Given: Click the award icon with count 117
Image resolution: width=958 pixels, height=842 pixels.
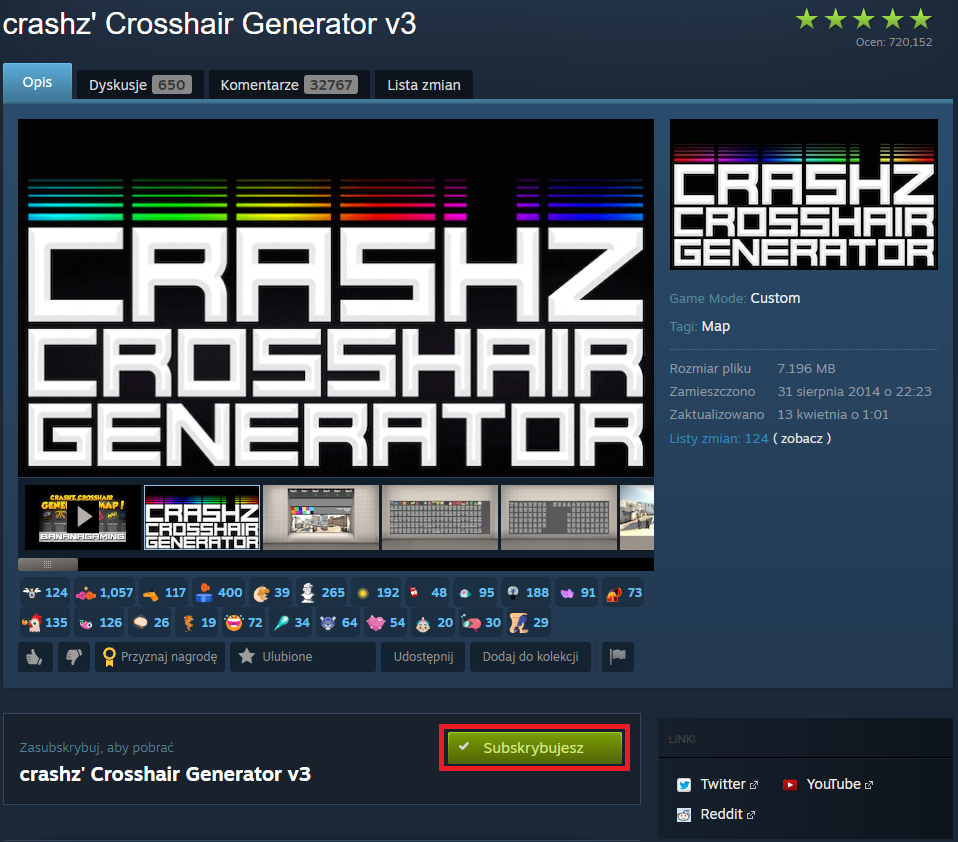Looking at the screenshot, I should coord(164,592).
